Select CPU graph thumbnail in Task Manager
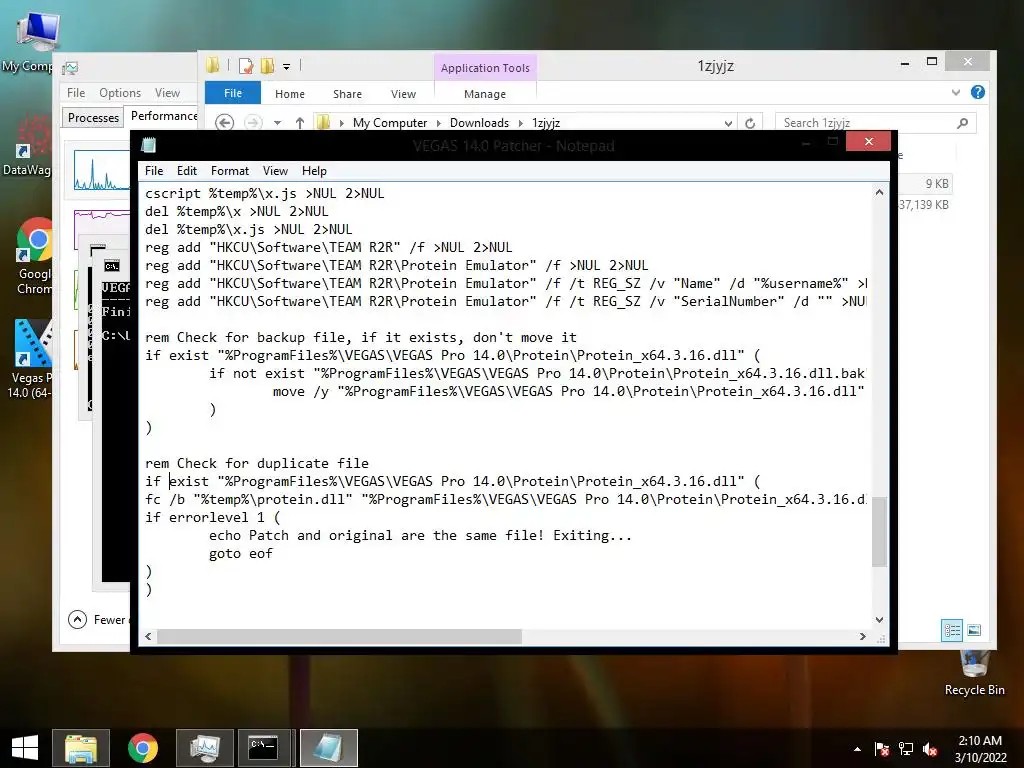Image resolution: width=1024 pixels, height=768 pixels. pos(101,170)
